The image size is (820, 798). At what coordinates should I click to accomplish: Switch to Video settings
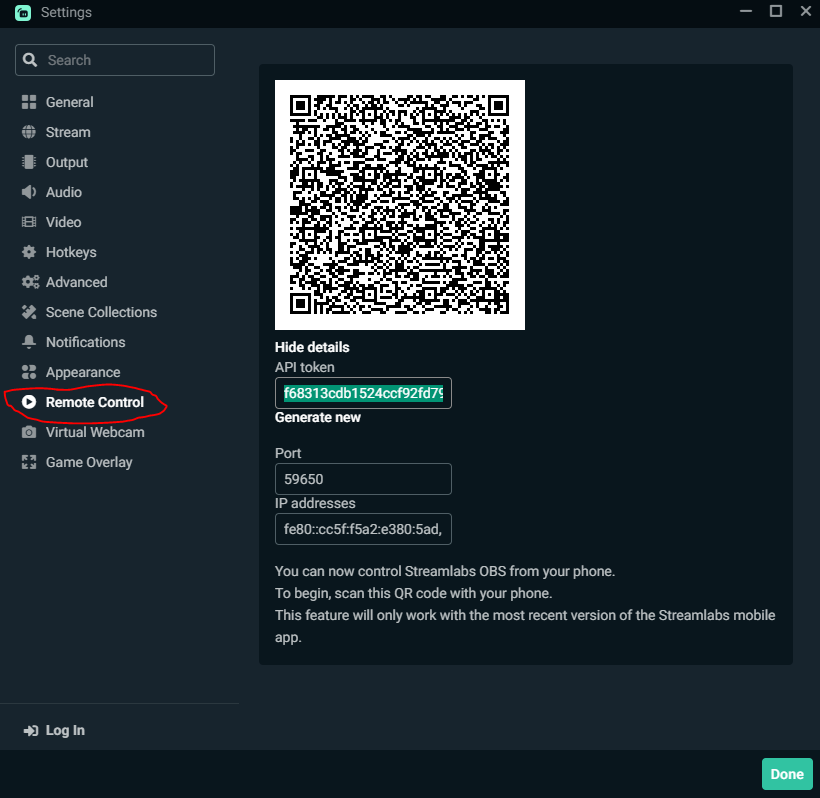tap(63, 222)
